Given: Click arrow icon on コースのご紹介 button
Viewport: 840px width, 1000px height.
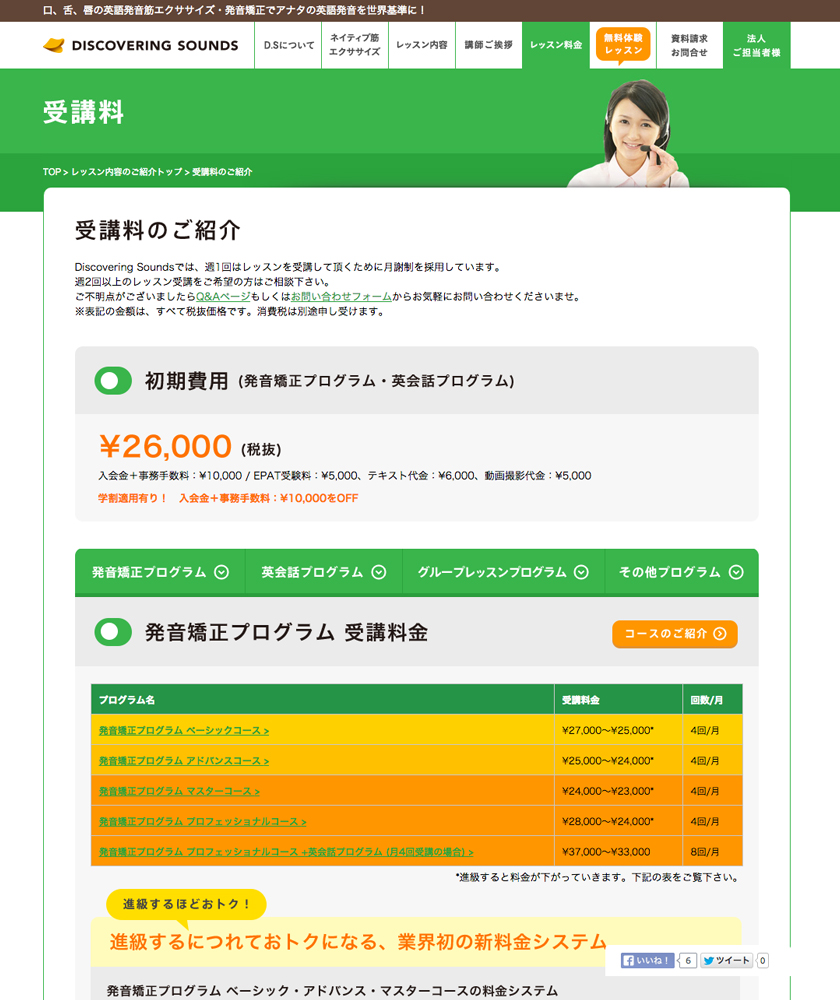Looking at the screenshot, I should pos(720,634).
